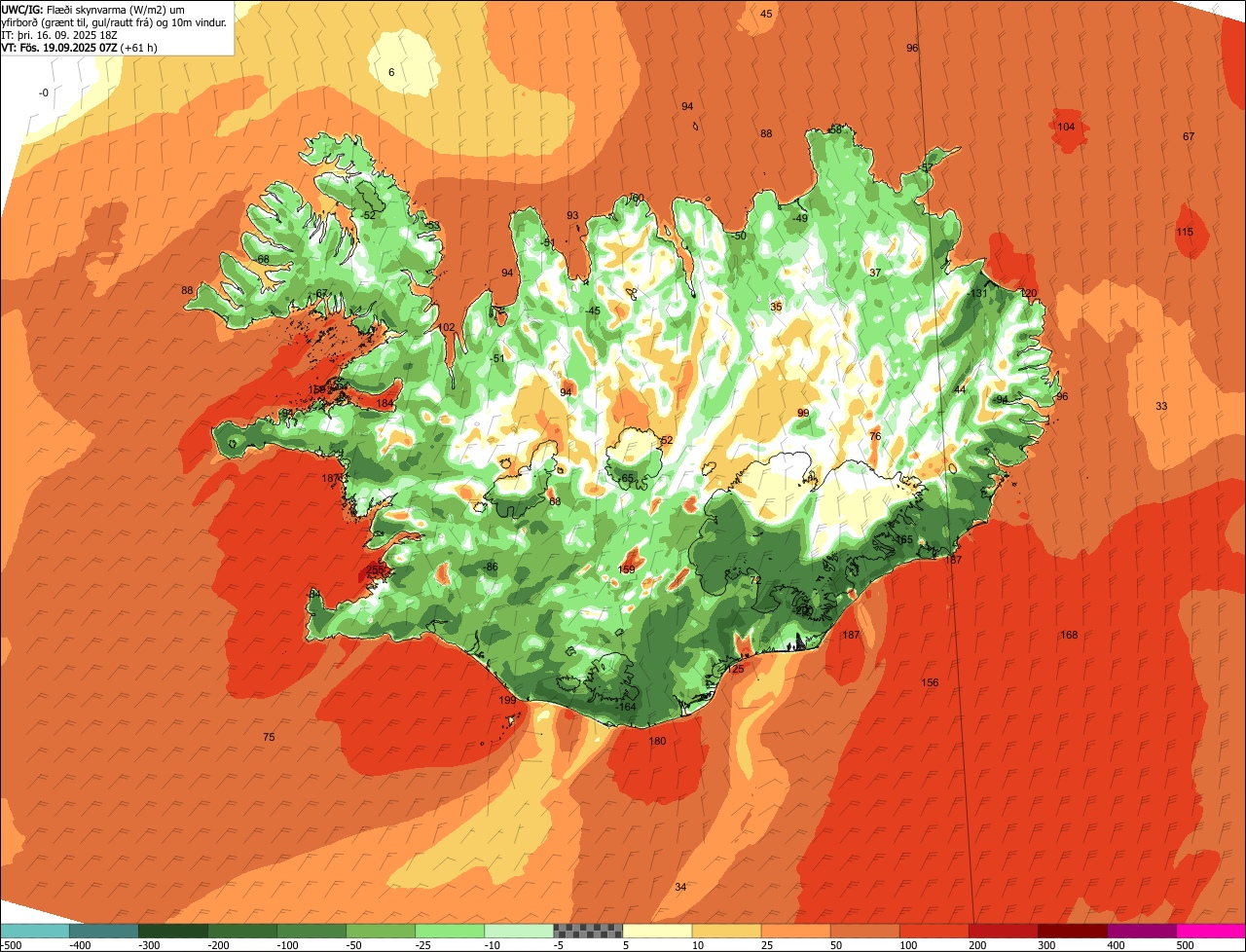Viewport: 1246px width, 952px height.
Task: Click the map value '45' at the top
Action: pos(766,14)
